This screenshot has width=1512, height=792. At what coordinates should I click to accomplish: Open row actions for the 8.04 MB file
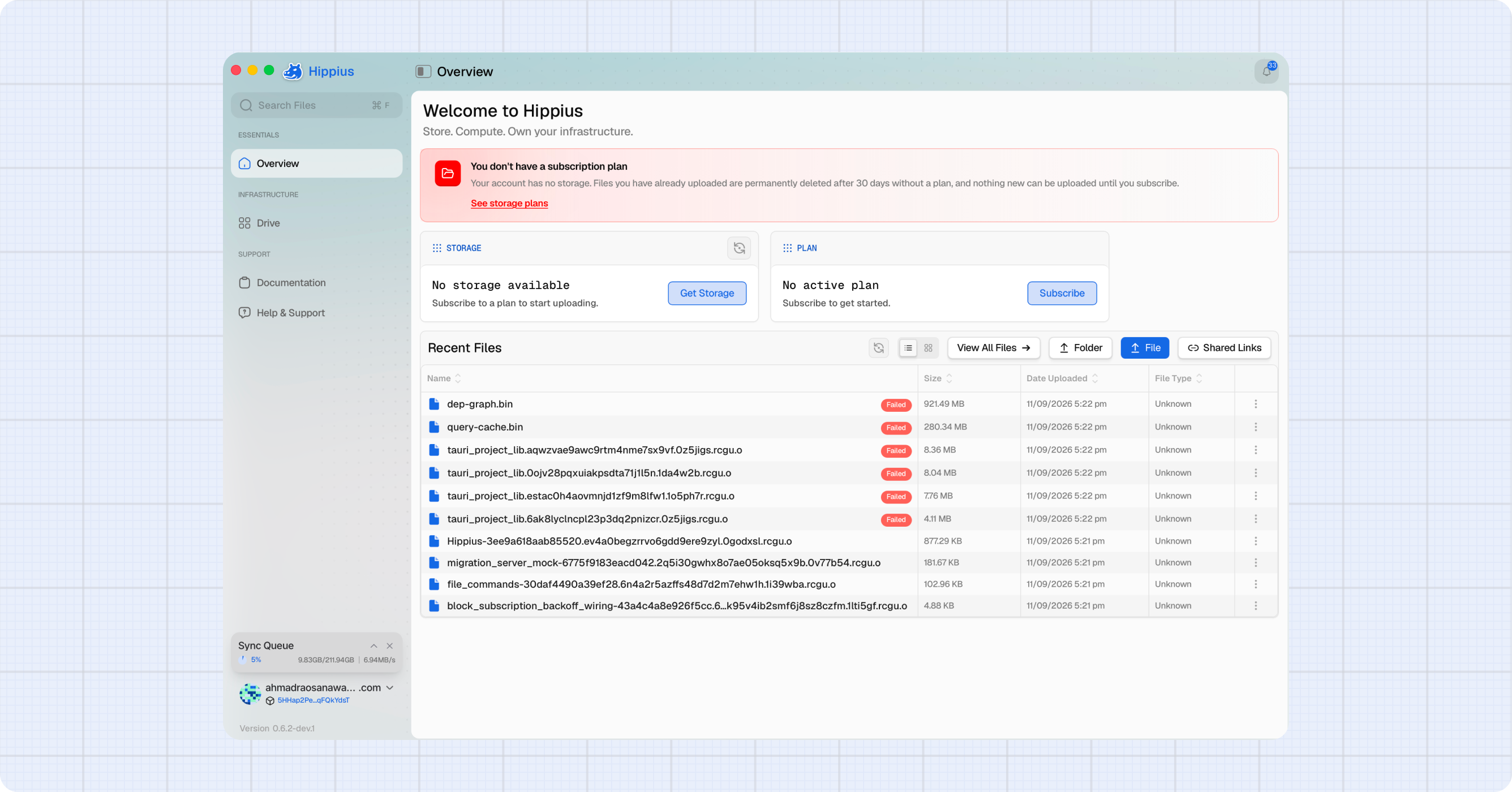pos(1256,473)
